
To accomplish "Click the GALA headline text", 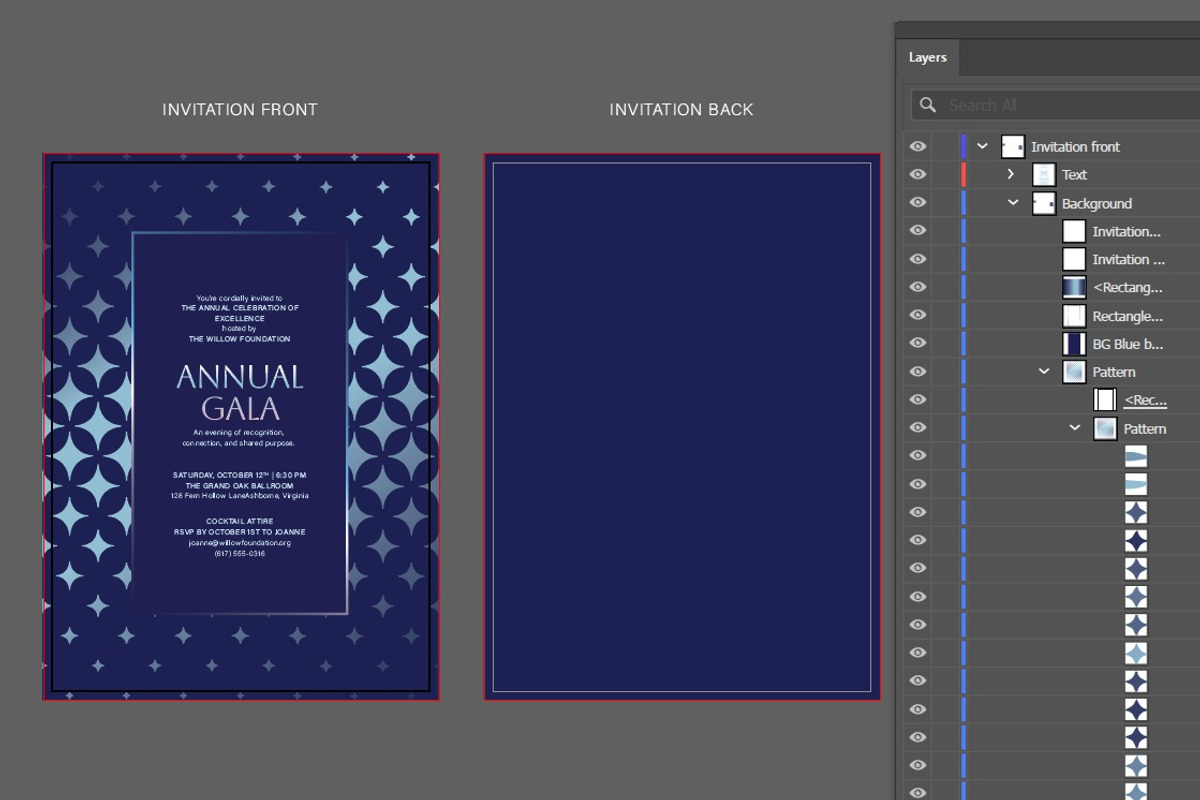I will (241, 408).
